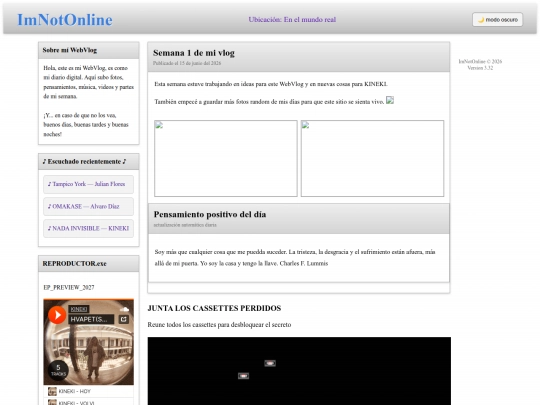Play the SoundCloud EP with orange button

click(x=57, y=315)
